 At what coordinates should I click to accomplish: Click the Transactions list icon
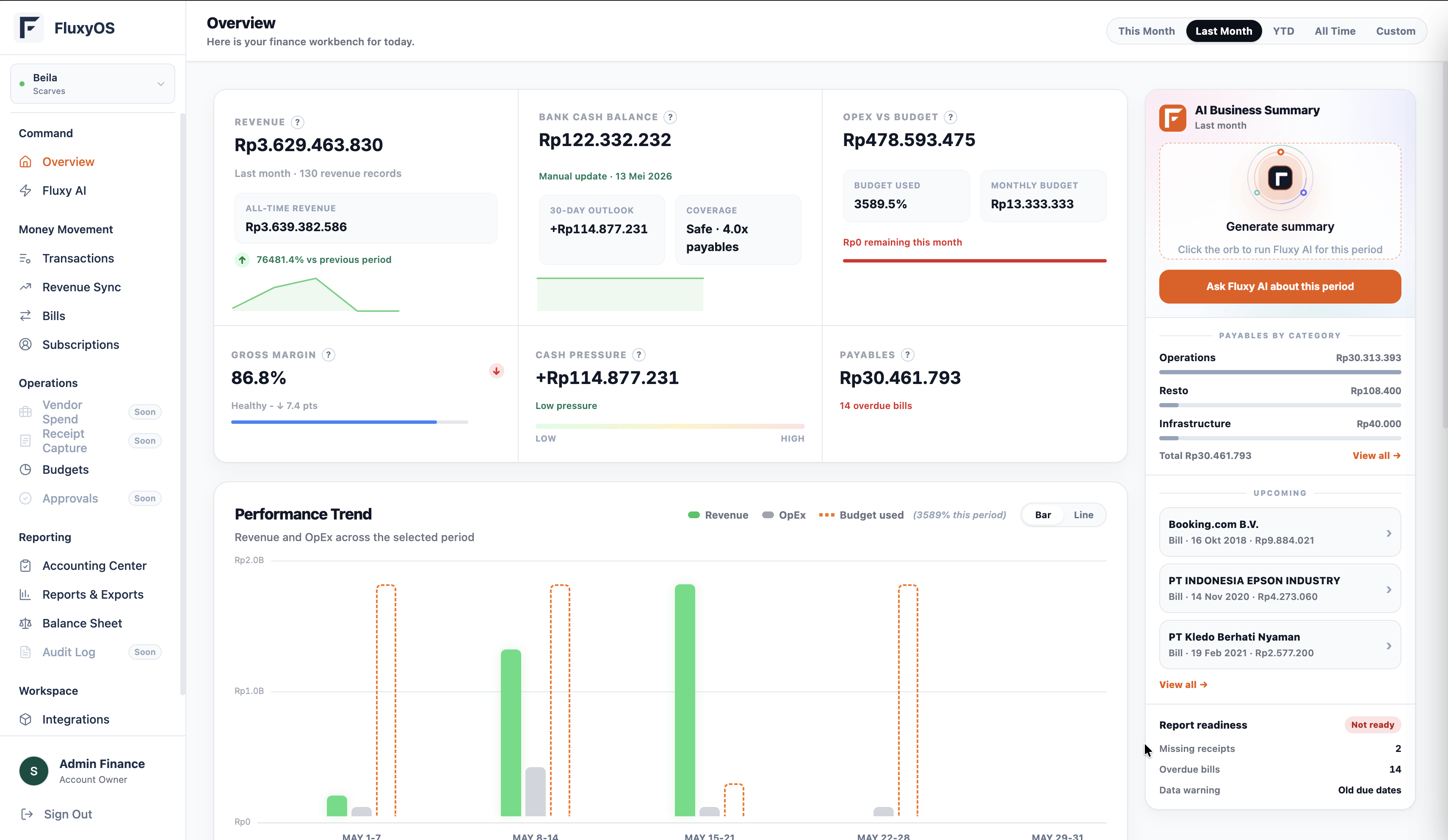click(x=25, y=259)
